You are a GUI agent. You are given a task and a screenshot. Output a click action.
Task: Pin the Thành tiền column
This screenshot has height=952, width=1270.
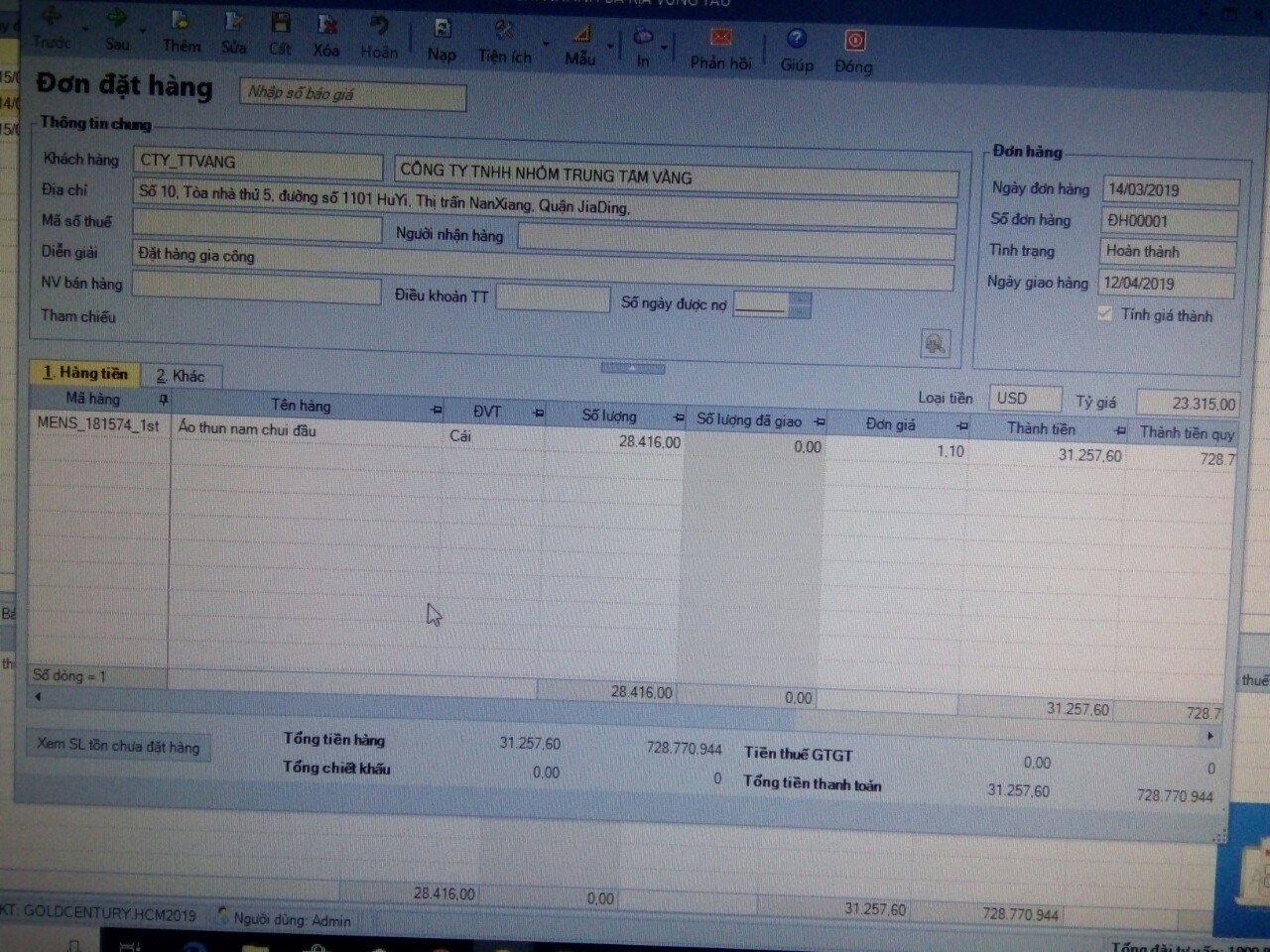[1120, 430]
